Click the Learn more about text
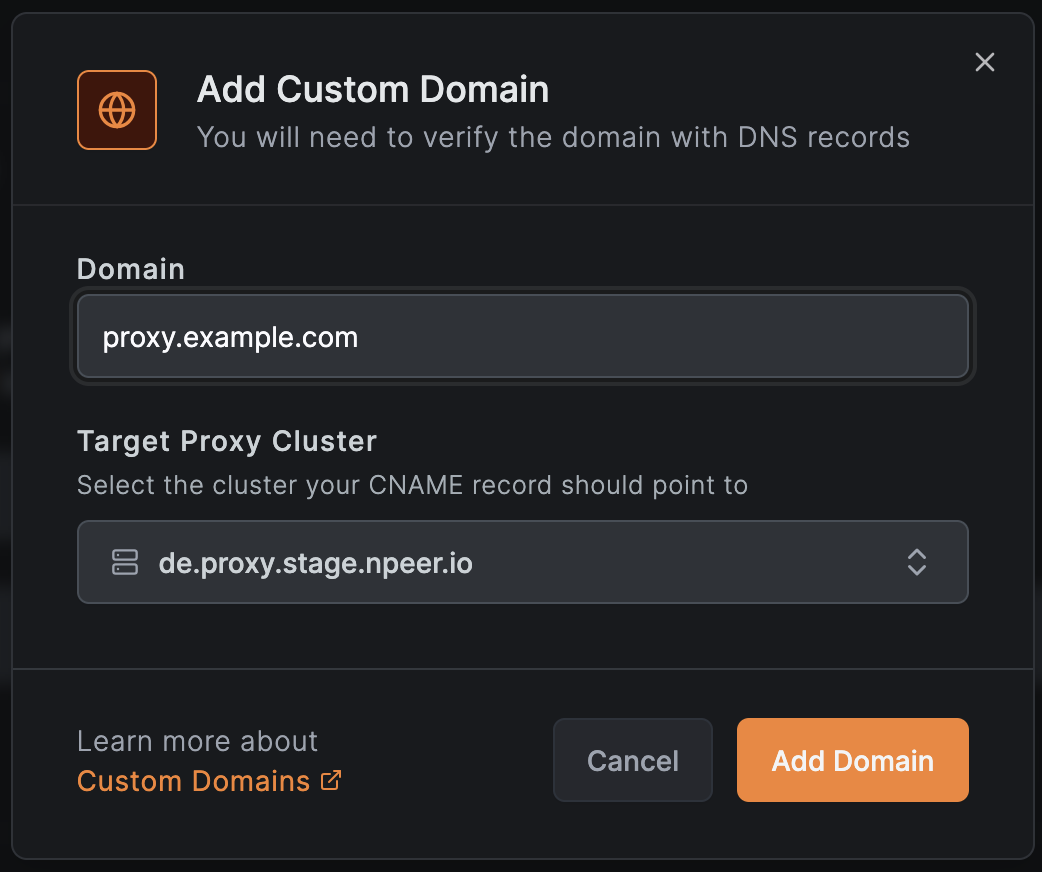This screenshot has height=872, width=1042. [x=197, y=740]
